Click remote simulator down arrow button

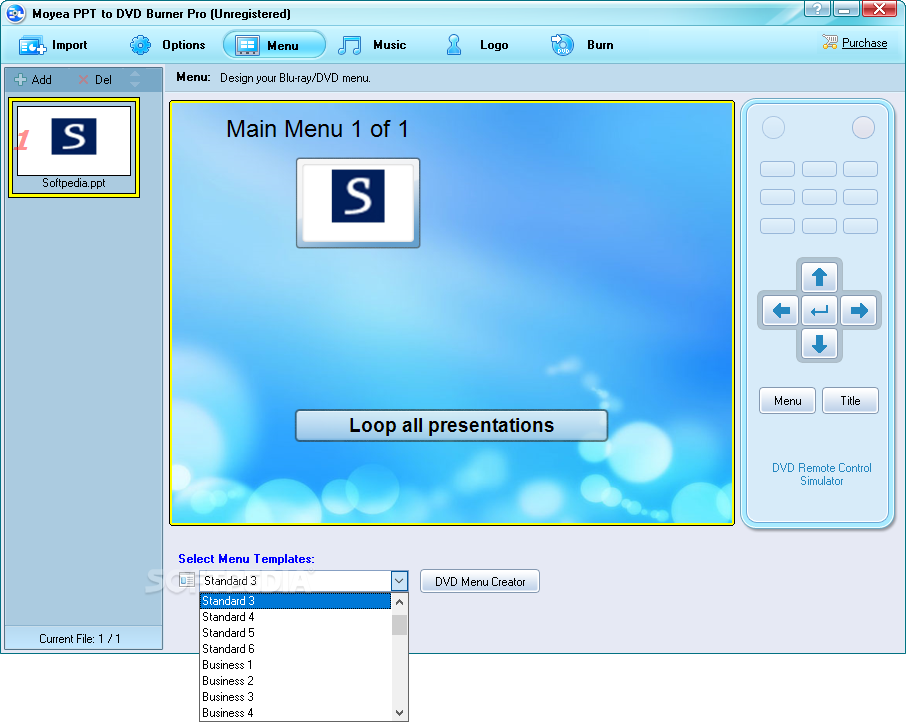(819, 344)
